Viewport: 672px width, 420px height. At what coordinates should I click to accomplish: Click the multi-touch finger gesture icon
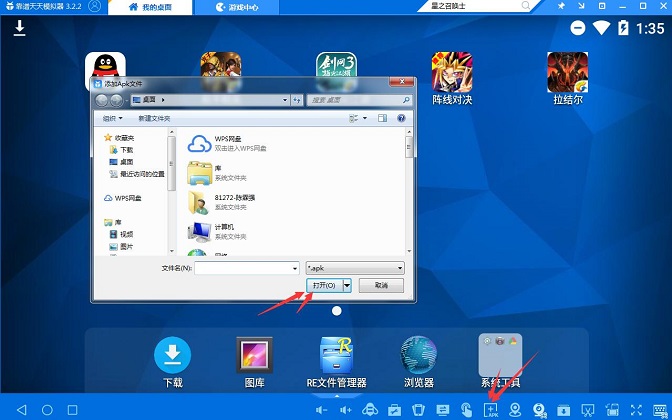tap(467, 410)
